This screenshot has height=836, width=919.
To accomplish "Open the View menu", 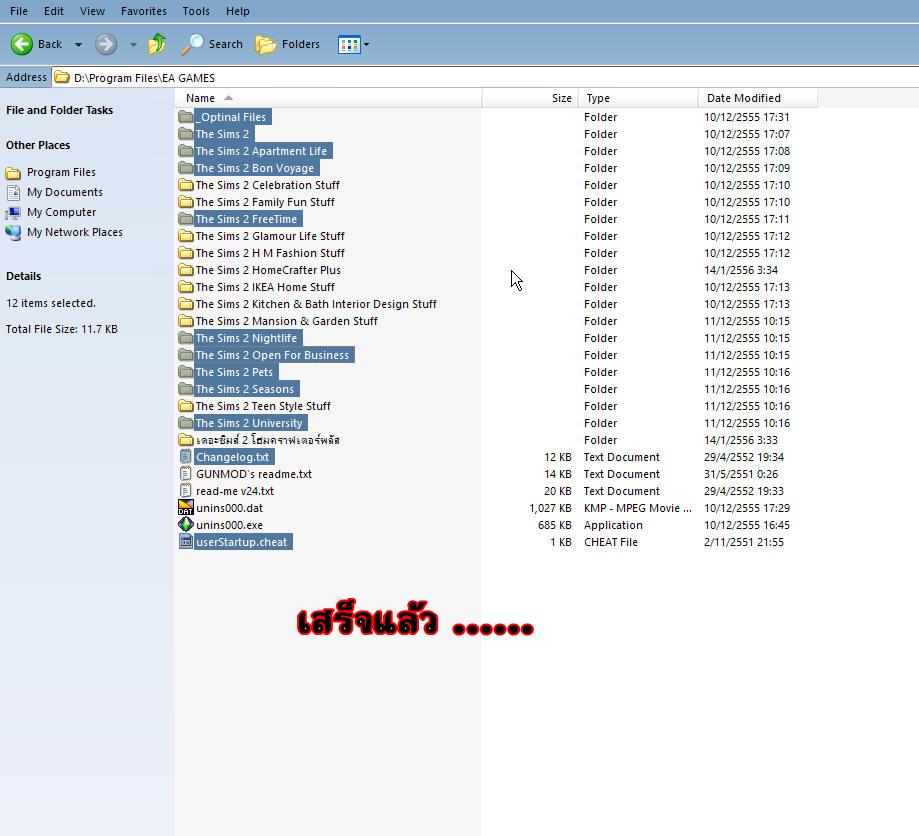I will point(93,11).
